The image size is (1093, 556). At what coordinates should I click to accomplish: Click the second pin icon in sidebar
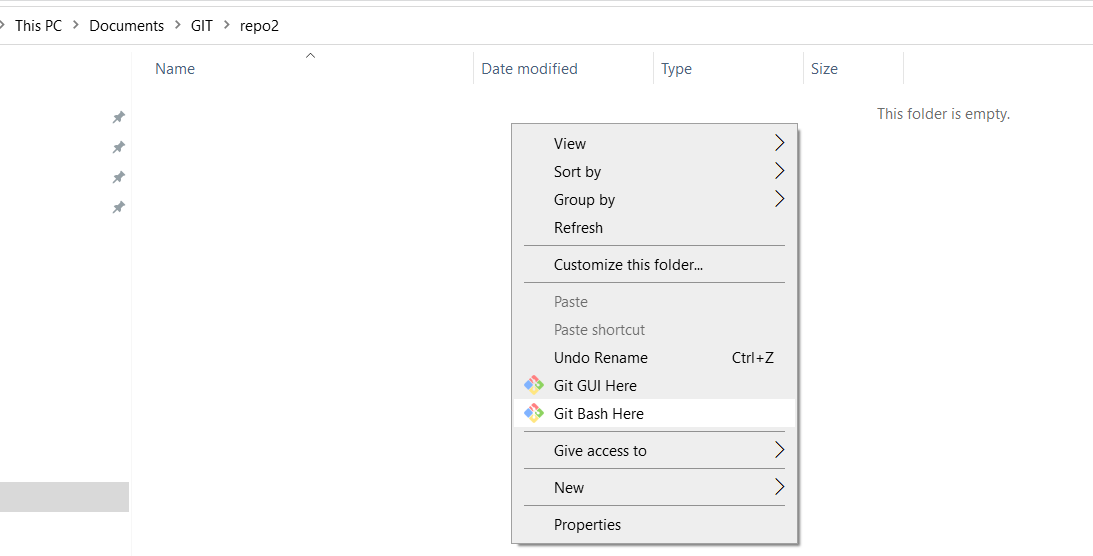[118, 148]
